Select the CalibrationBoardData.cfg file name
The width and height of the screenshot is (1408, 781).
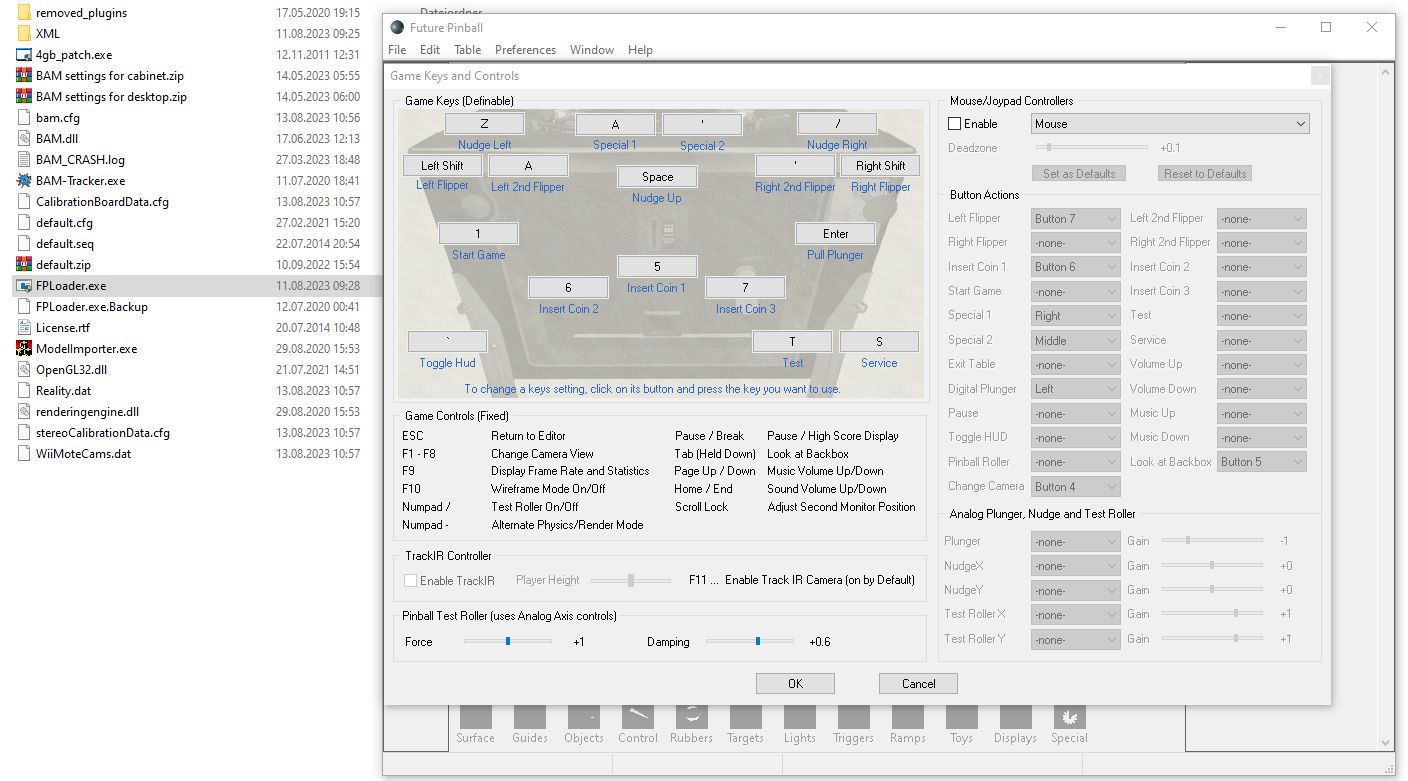(102, 202)
